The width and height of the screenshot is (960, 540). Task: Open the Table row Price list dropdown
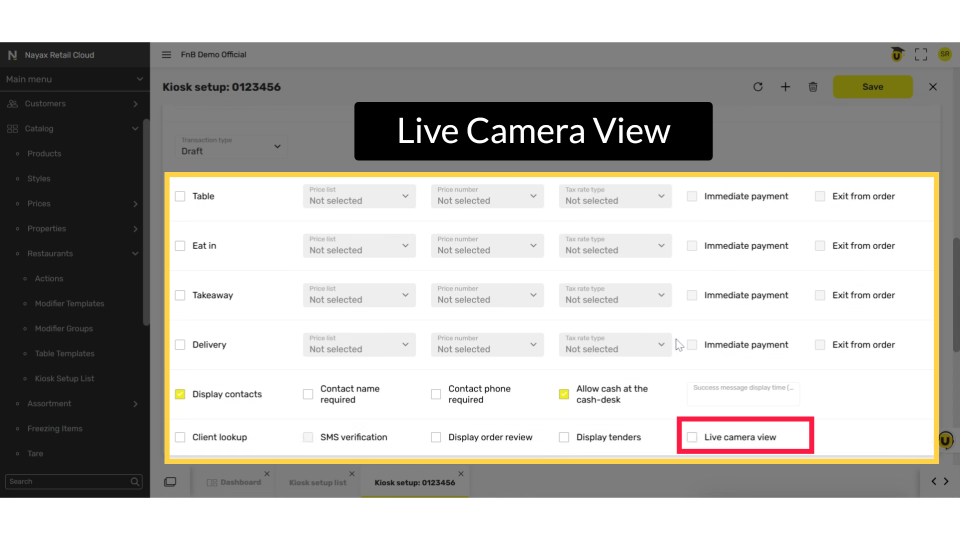click(x=359, y=196)
